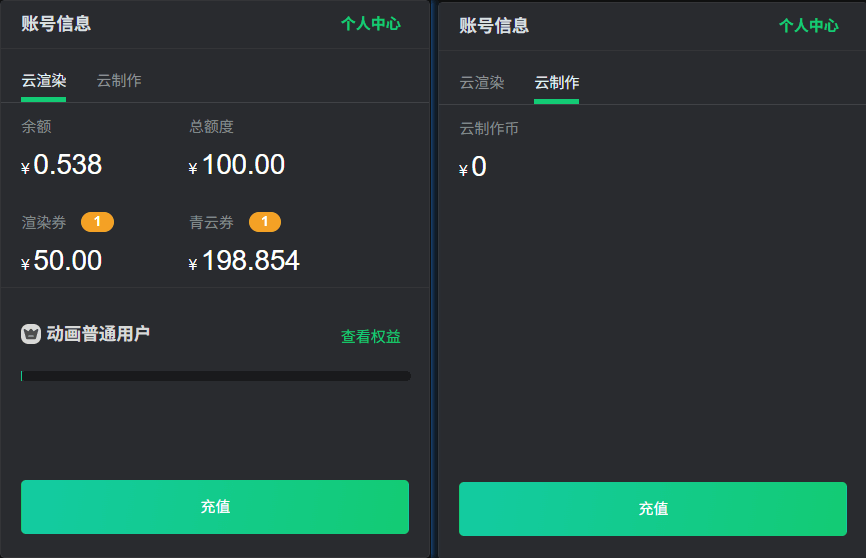The image size is (866, 558).
Task: Click the 充值 button in left panel
Action: tap(215, 507)
